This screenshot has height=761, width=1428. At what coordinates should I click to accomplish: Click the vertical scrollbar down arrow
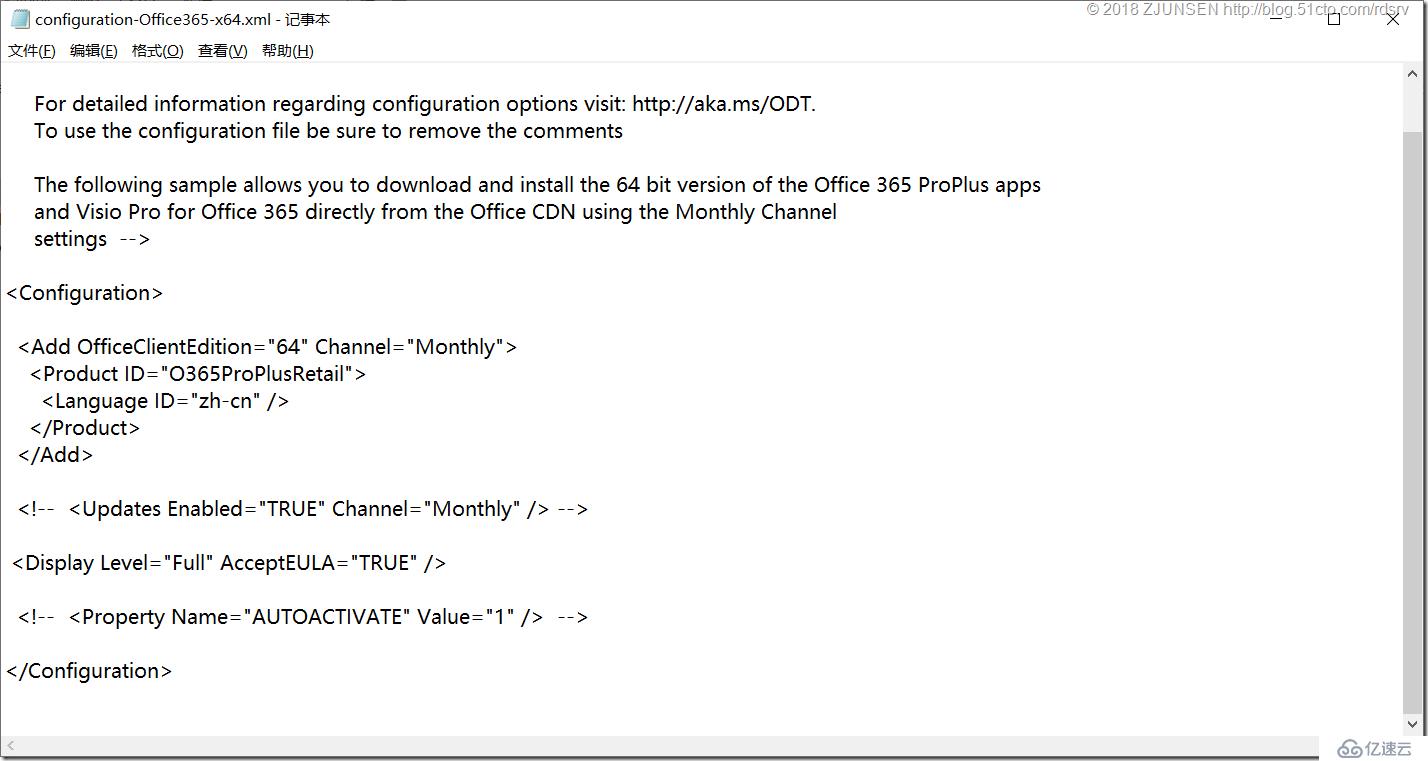tap(1414, 725)
